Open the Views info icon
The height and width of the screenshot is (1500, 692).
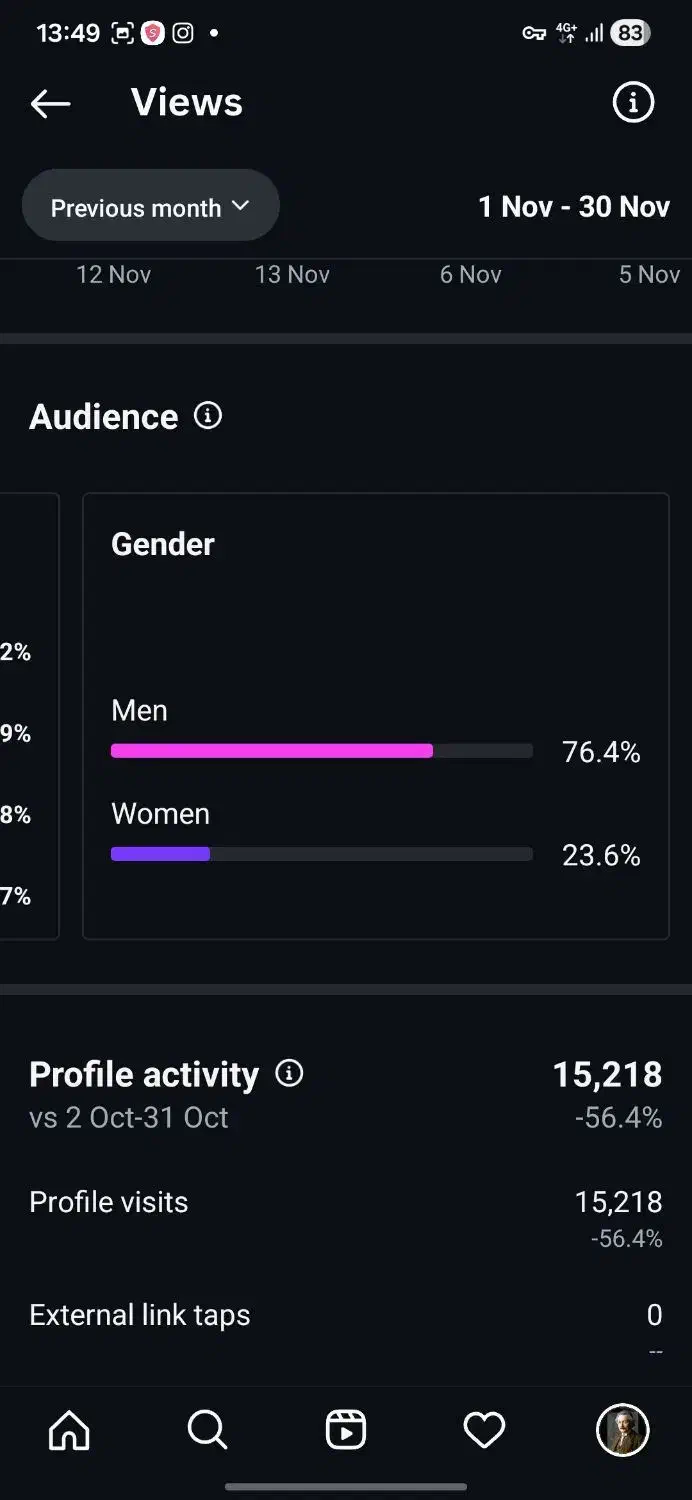pyautogui.click(x=633, y=102)
